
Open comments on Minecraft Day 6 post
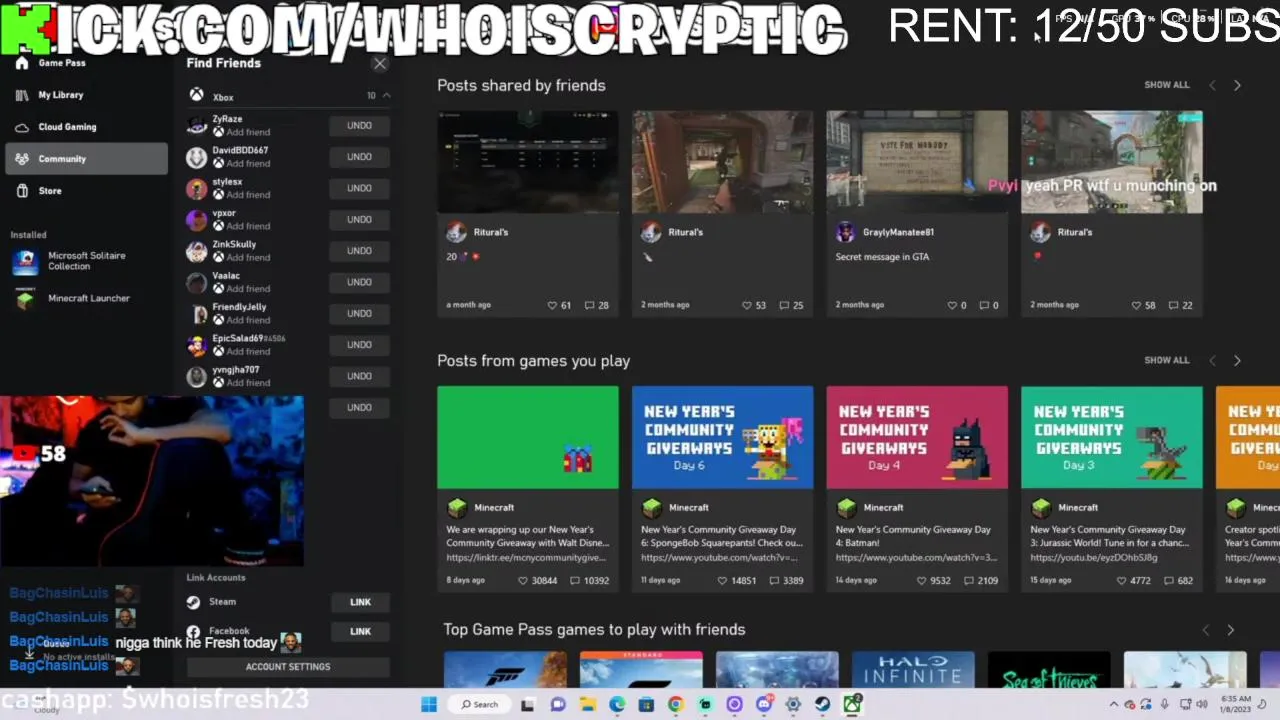coord(786,580)
